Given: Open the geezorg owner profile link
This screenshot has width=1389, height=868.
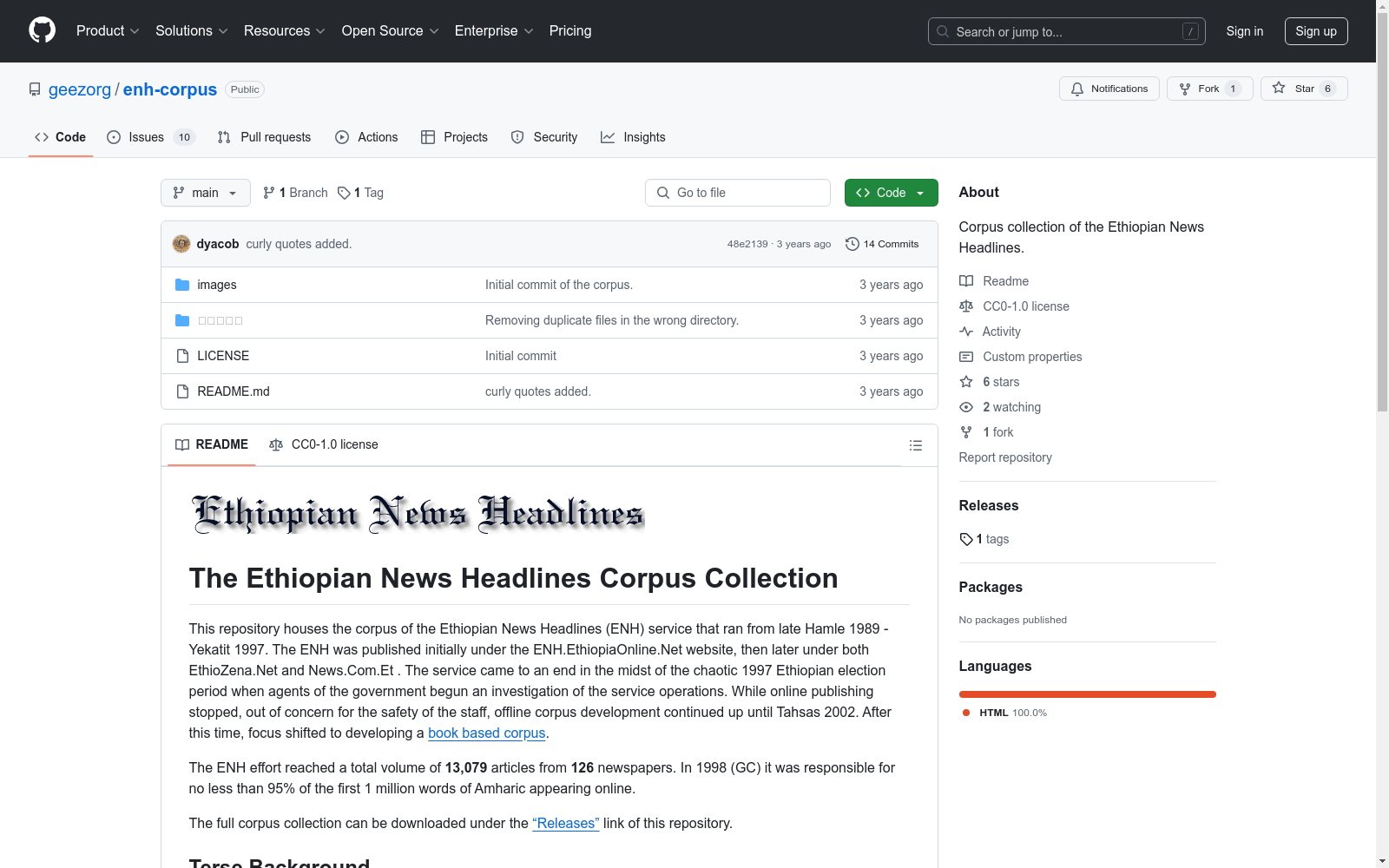Looking at the screenshot, I should (x=80, y=89).
